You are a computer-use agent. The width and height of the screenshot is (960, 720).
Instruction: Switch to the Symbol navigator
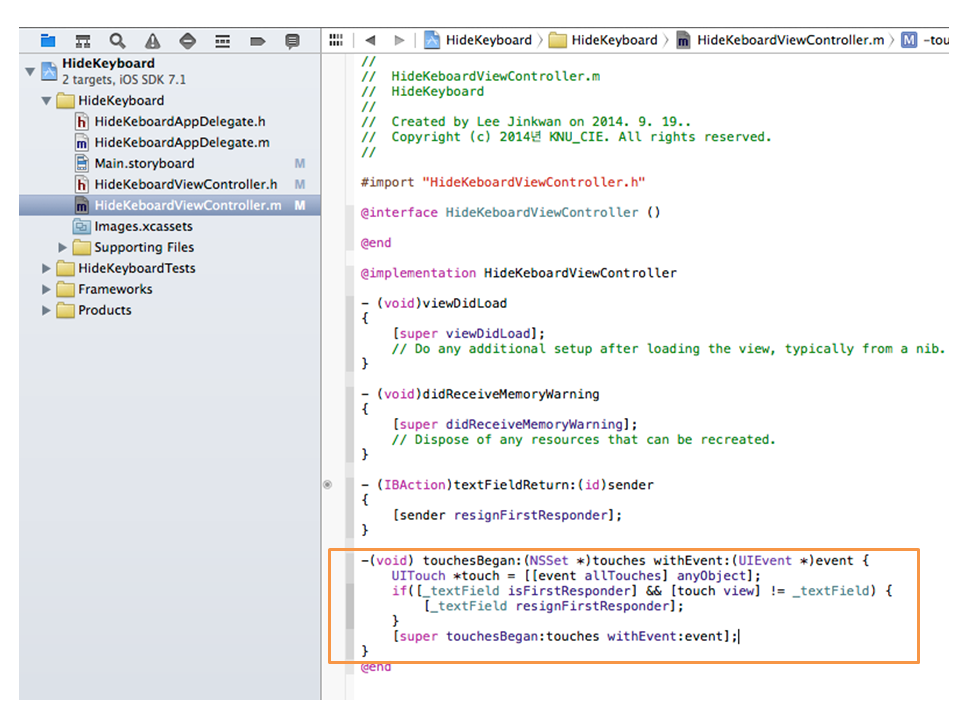[83, 41]
